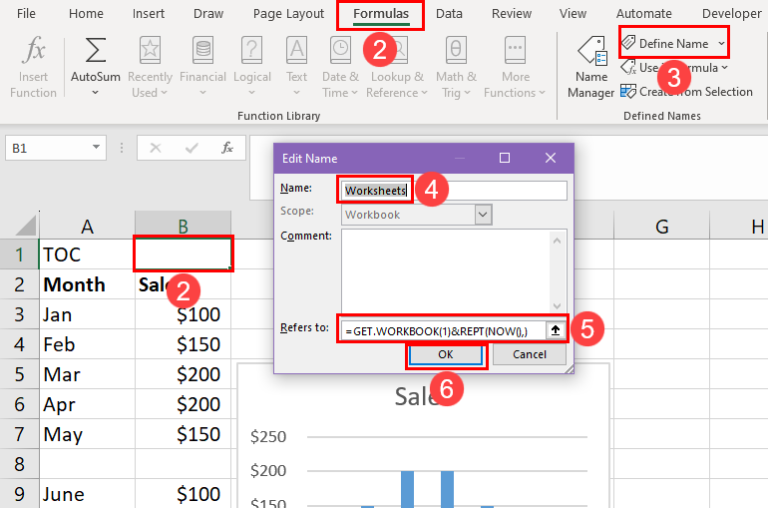Select column G header
This screenshot has height=508, width=768.
pos(662,226)
